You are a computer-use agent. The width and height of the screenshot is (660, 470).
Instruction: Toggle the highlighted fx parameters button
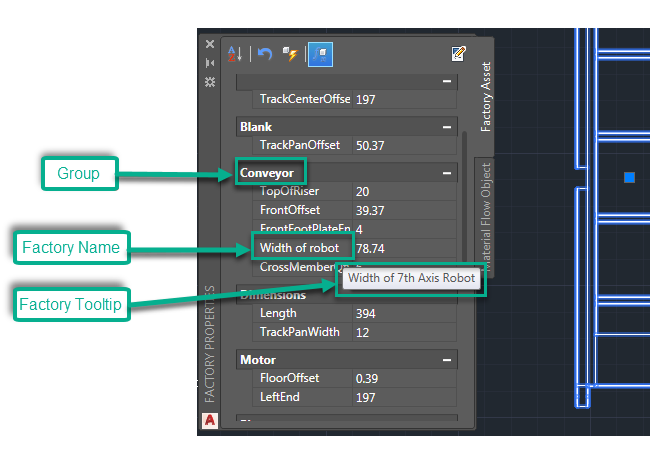(x=320, y=54)
